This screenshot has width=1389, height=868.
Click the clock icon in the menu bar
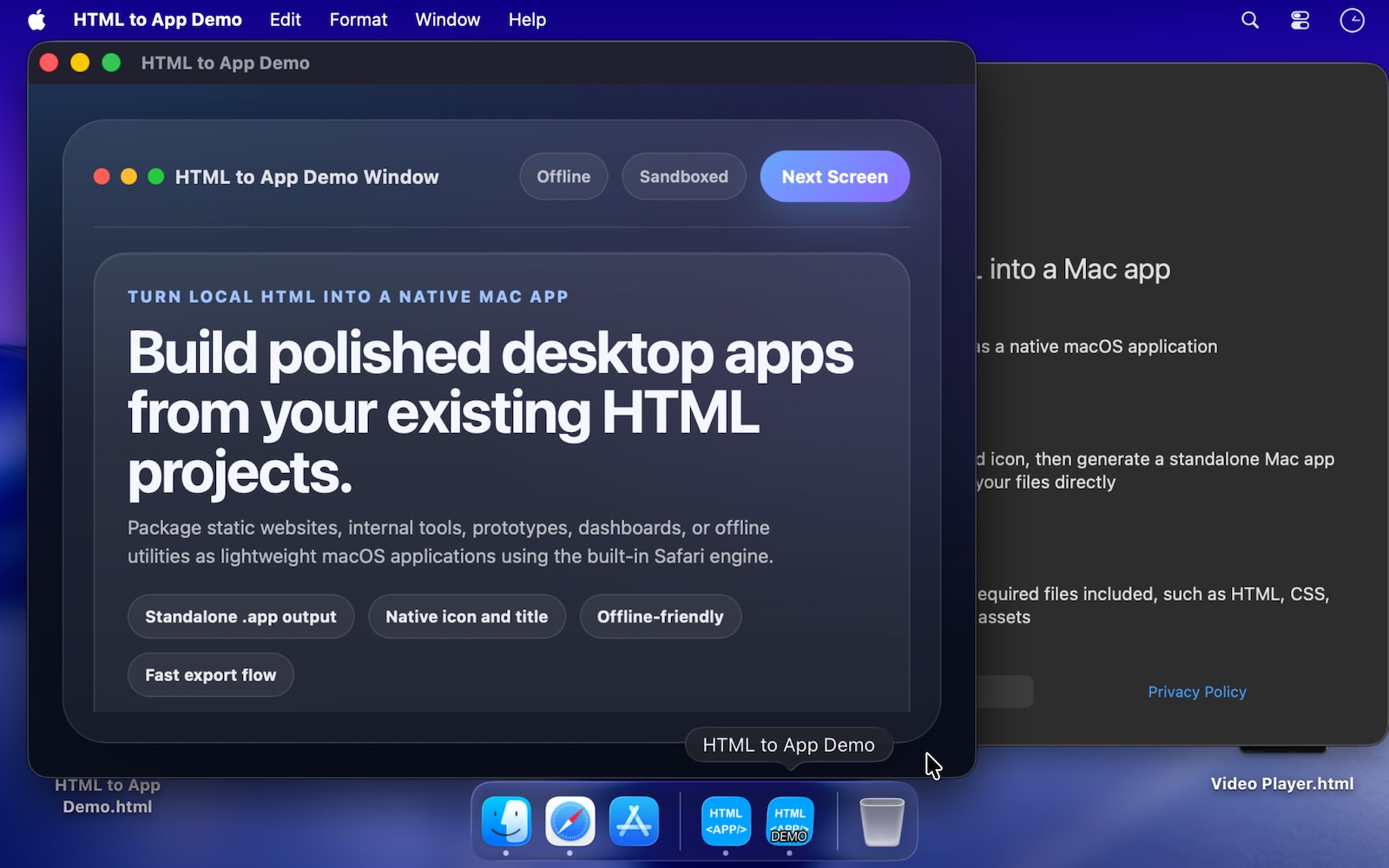tap(1351, 19)
